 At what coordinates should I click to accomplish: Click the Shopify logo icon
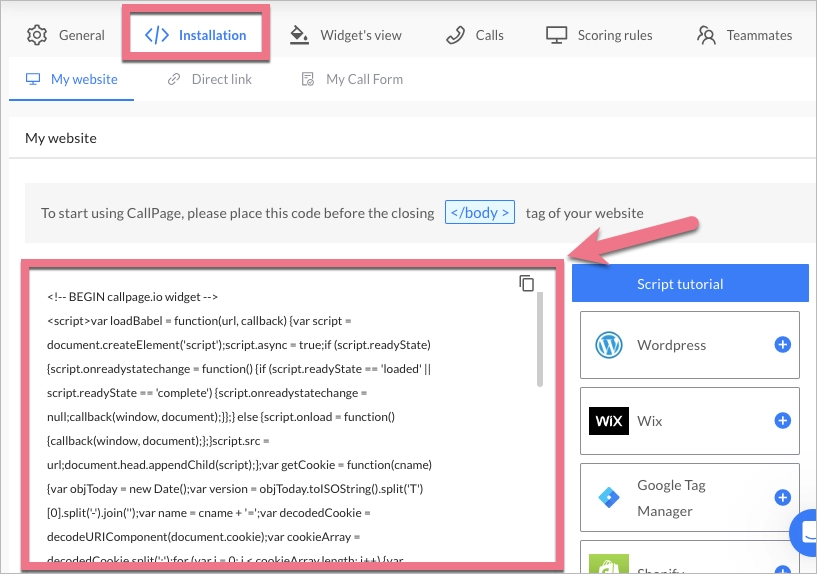click(x=609, y=564)
